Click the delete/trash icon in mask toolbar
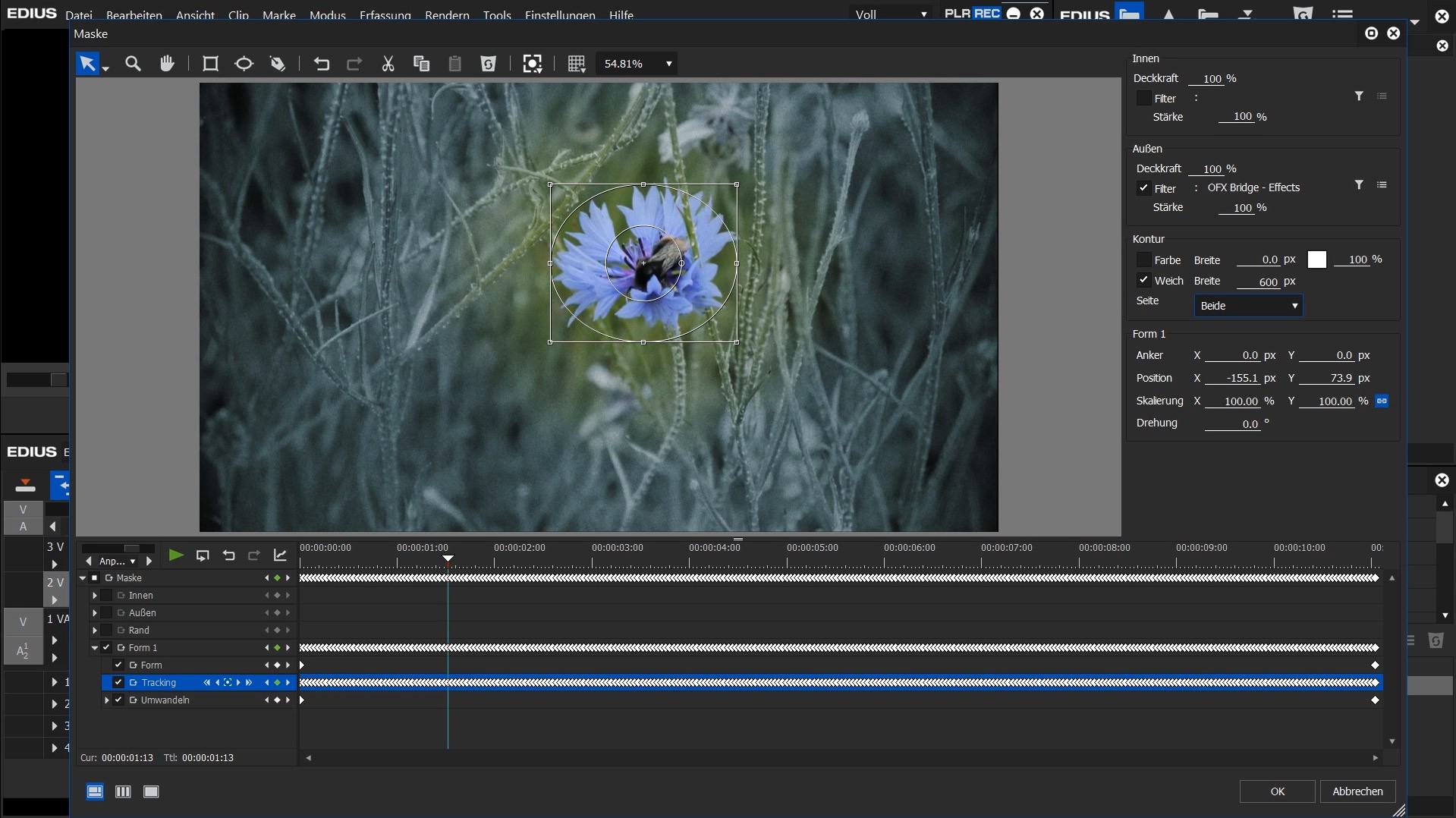Image resolution: width=1456 pixels, height=818 pixels. pos(488,64)
